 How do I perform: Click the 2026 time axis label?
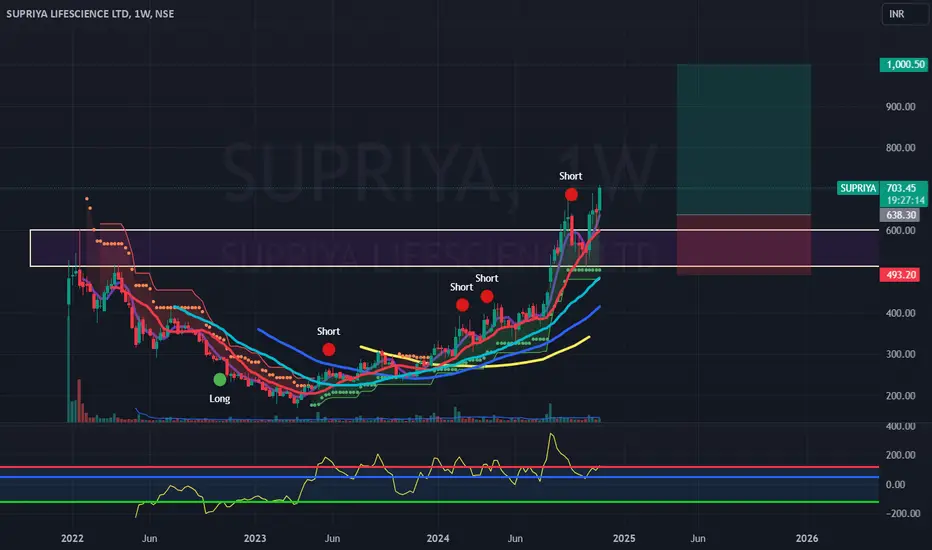807,538
